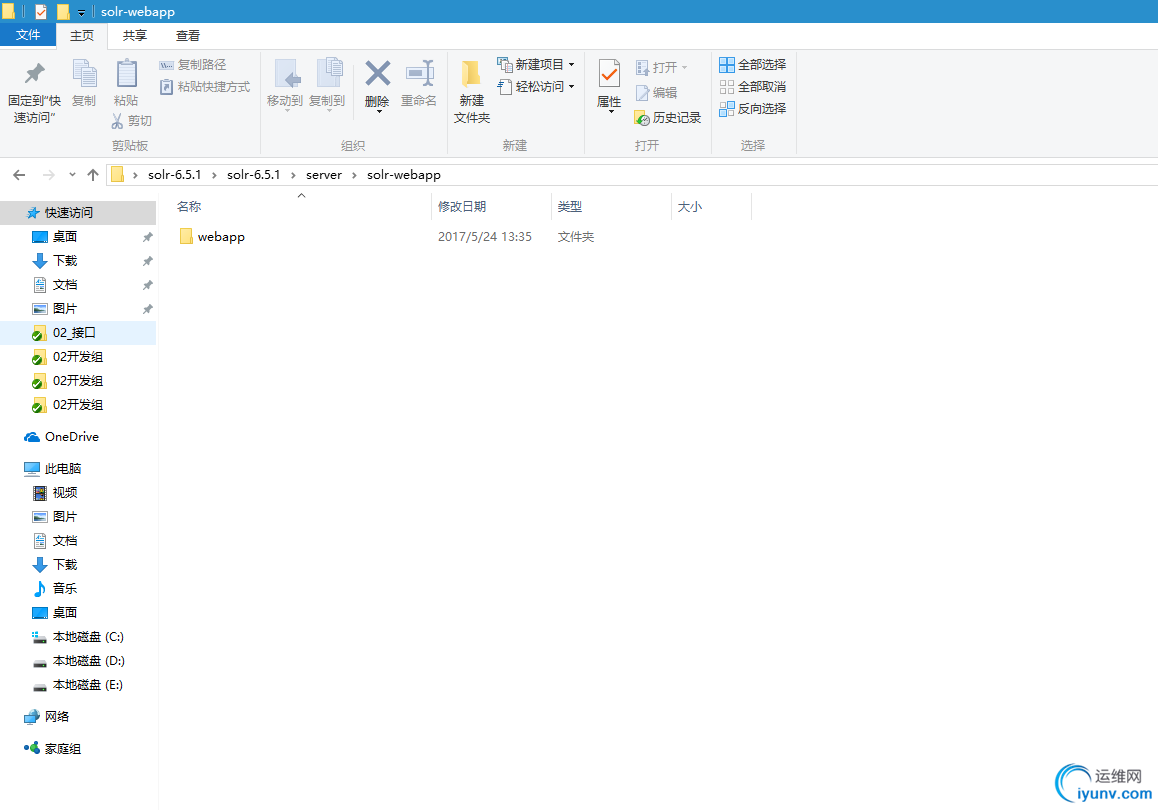Screen dimensions: 1158x810
Task: Open Videos (视频) under This PC
Action: pyautogui.click(x=55, y=492)
